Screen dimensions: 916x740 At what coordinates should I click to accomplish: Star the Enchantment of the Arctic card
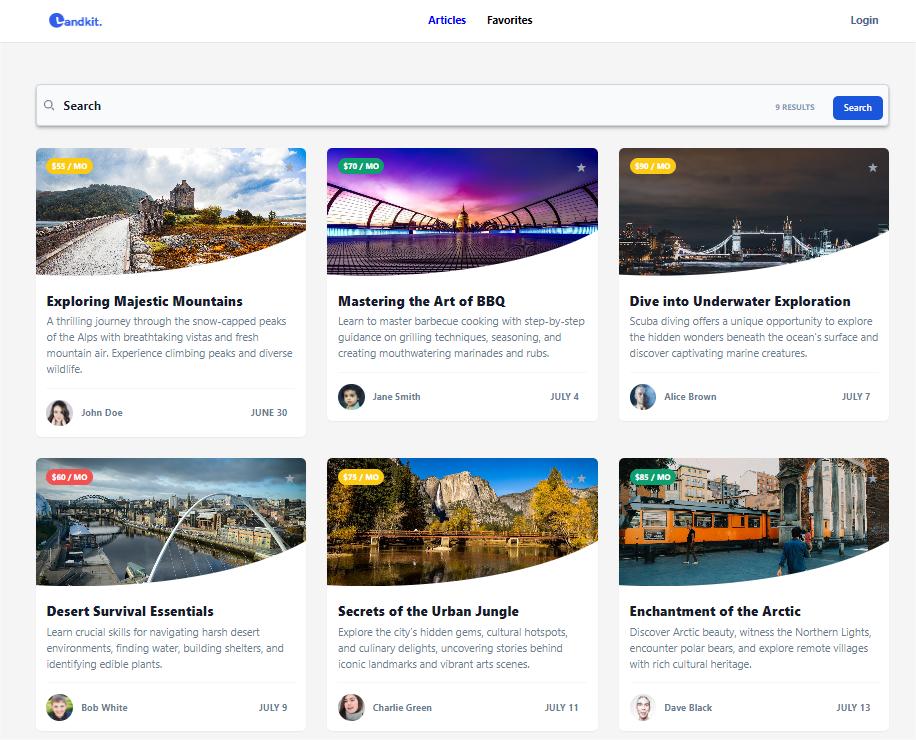[872, 478]
